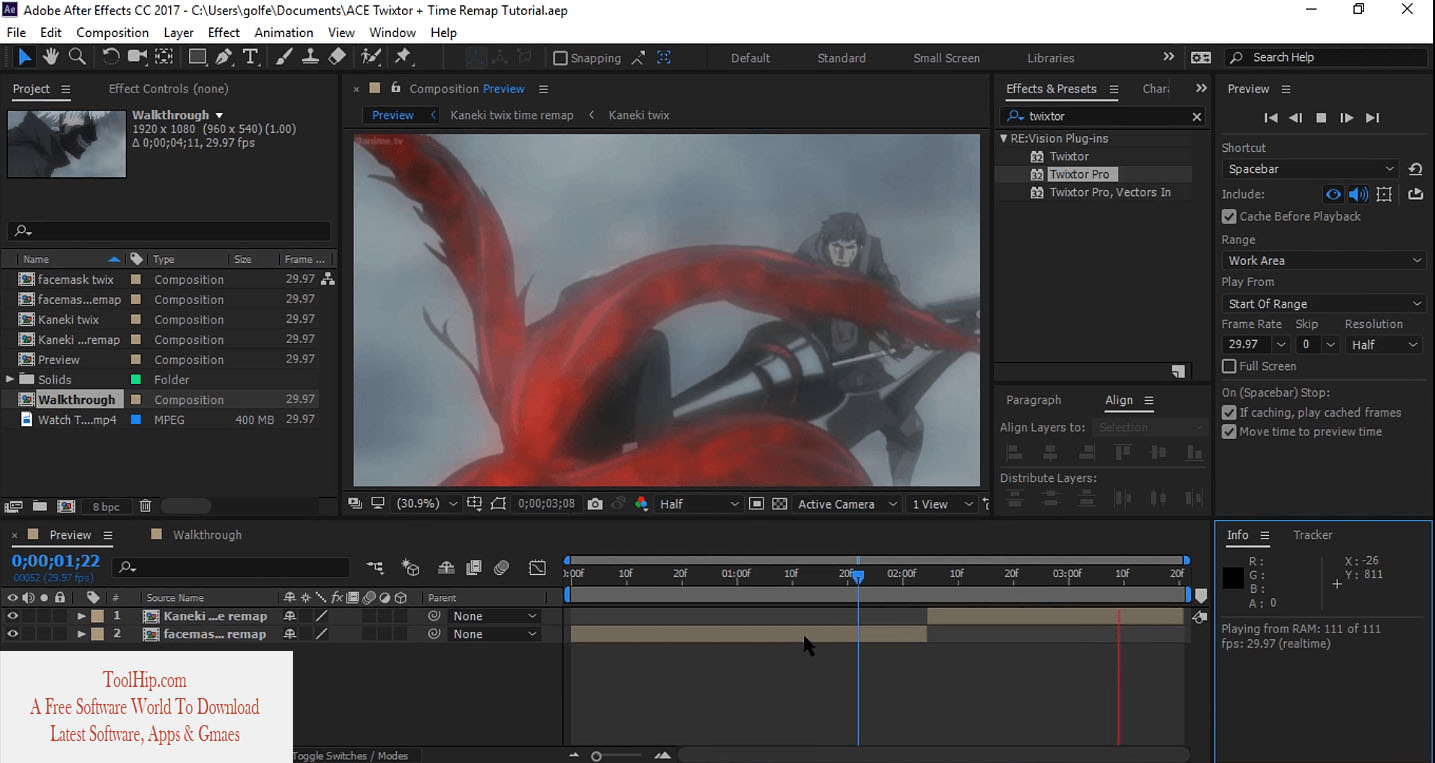
Task: Select the Zoom tool magnifier
Action: click(x=77, y=57)
